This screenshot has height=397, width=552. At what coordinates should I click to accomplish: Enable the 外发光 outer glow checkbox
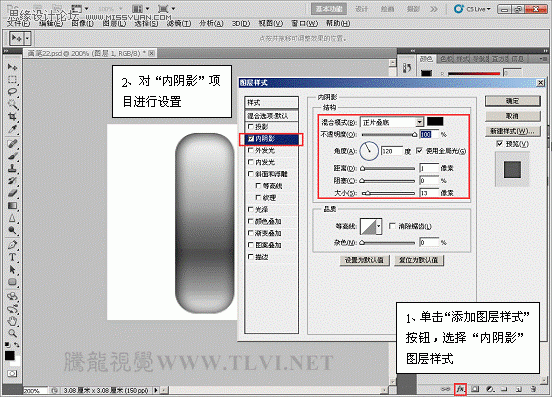coord(251,150)
